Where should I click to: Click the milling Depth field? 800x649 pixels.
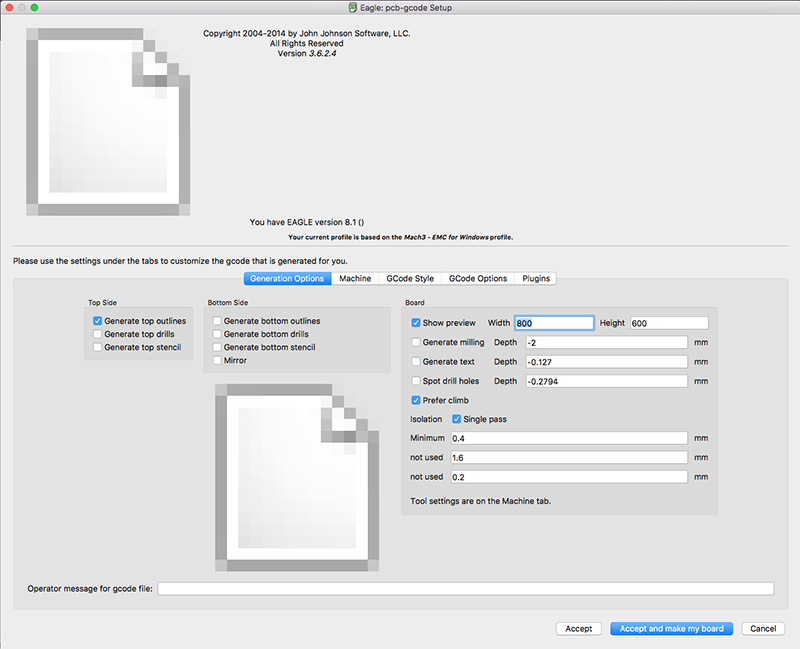607,342
